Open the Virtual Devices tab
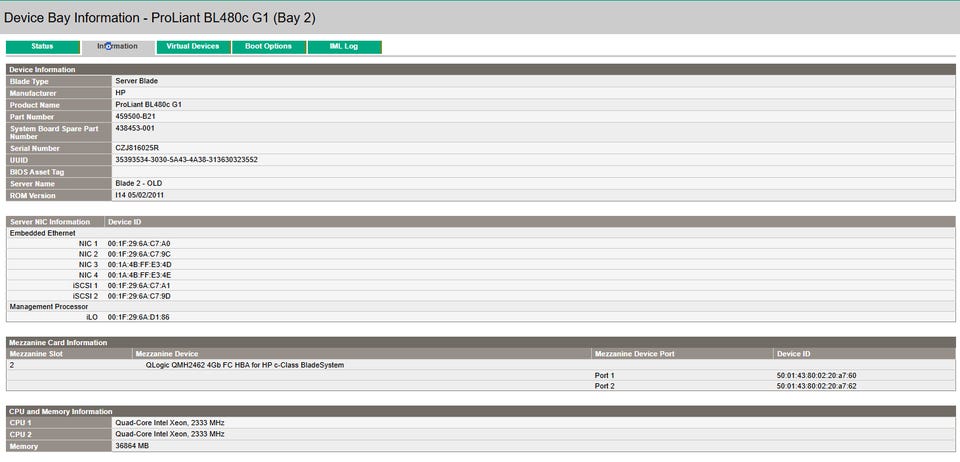The height and width of the screenshot is (462, 960). [x=193, y=47]
